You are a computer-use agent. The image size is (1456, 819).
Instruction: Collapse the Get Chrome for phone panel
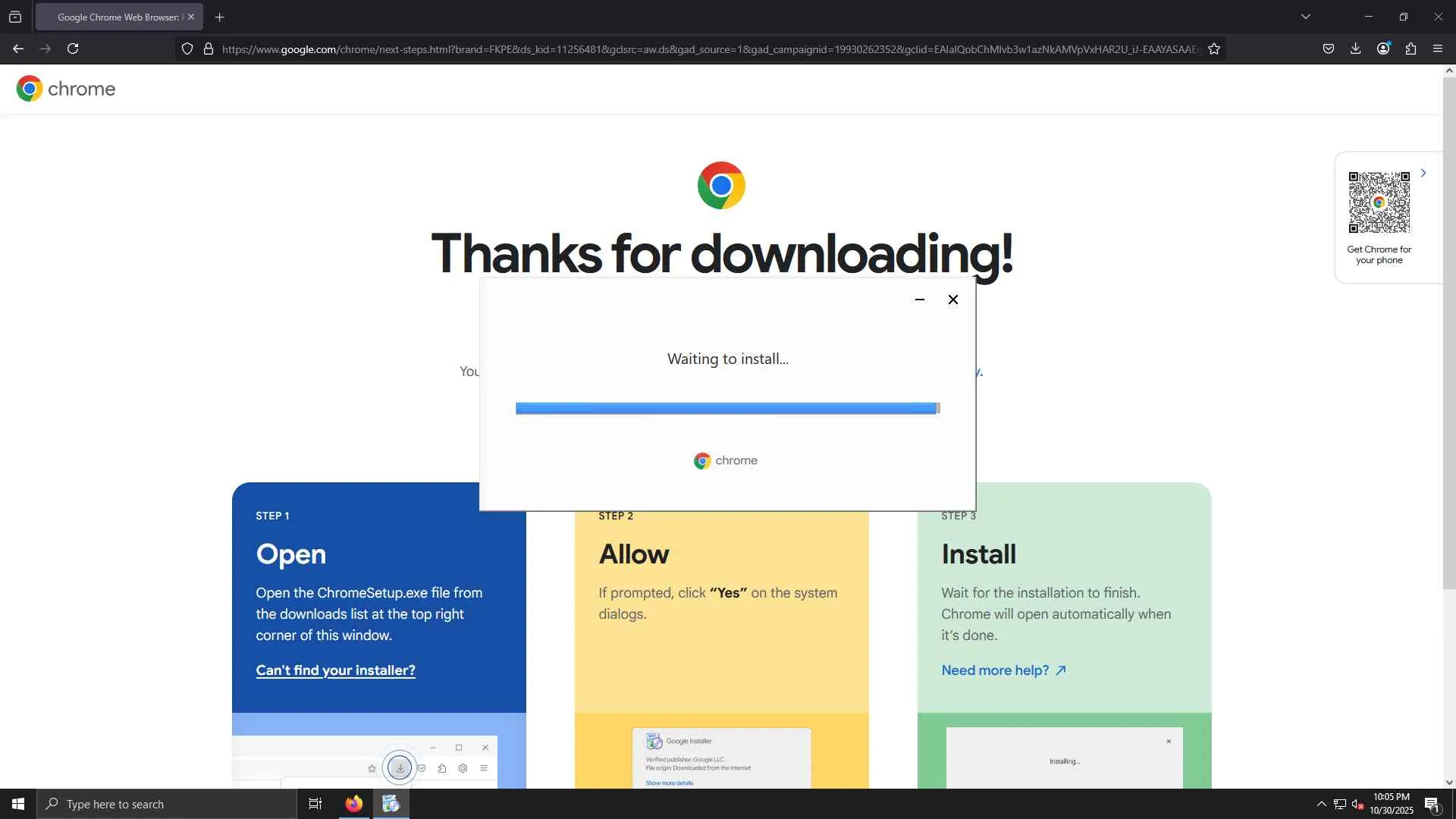tap(1423, 173)
